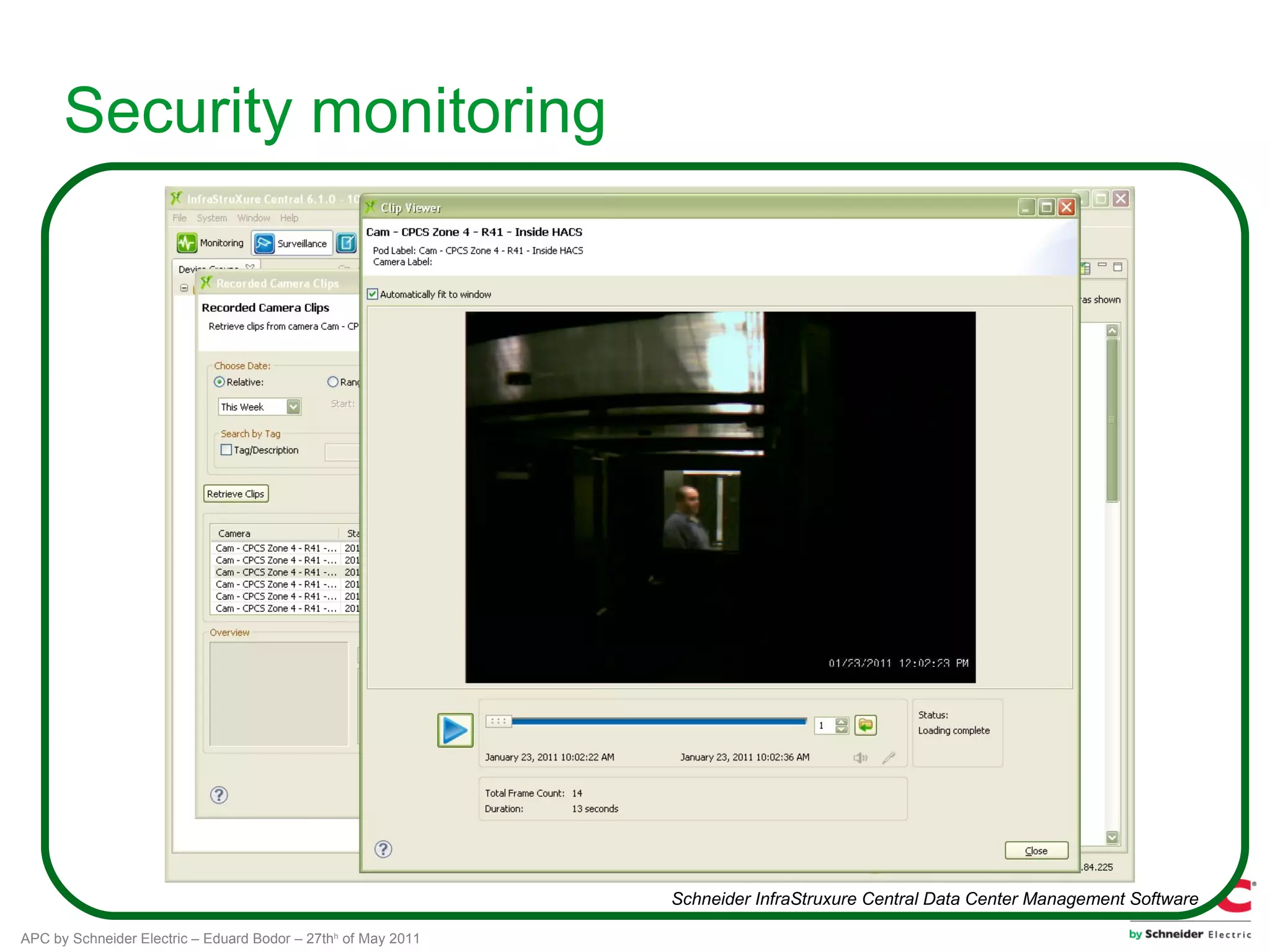The image size is (1270, 952).
Task: Open the Surveillance perspective
Action: click(291, 244)
